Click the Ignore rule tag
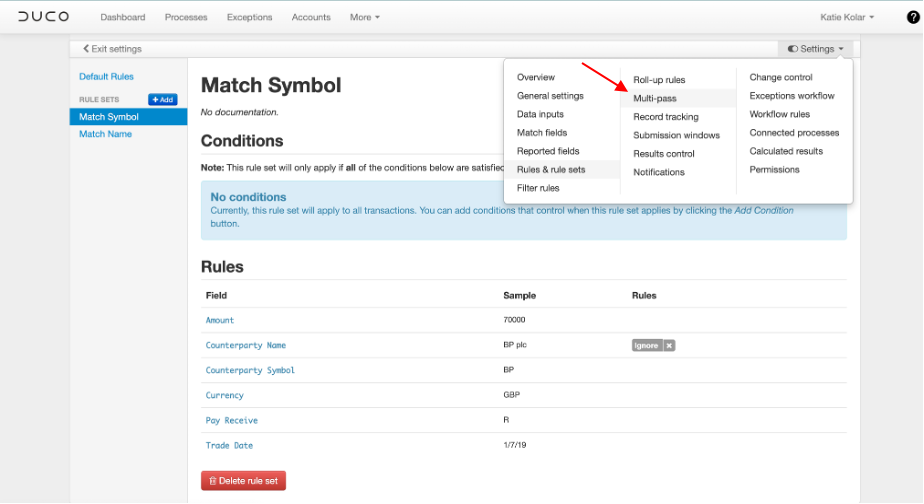This screenshot has height=504, width=924. point(646,346)
